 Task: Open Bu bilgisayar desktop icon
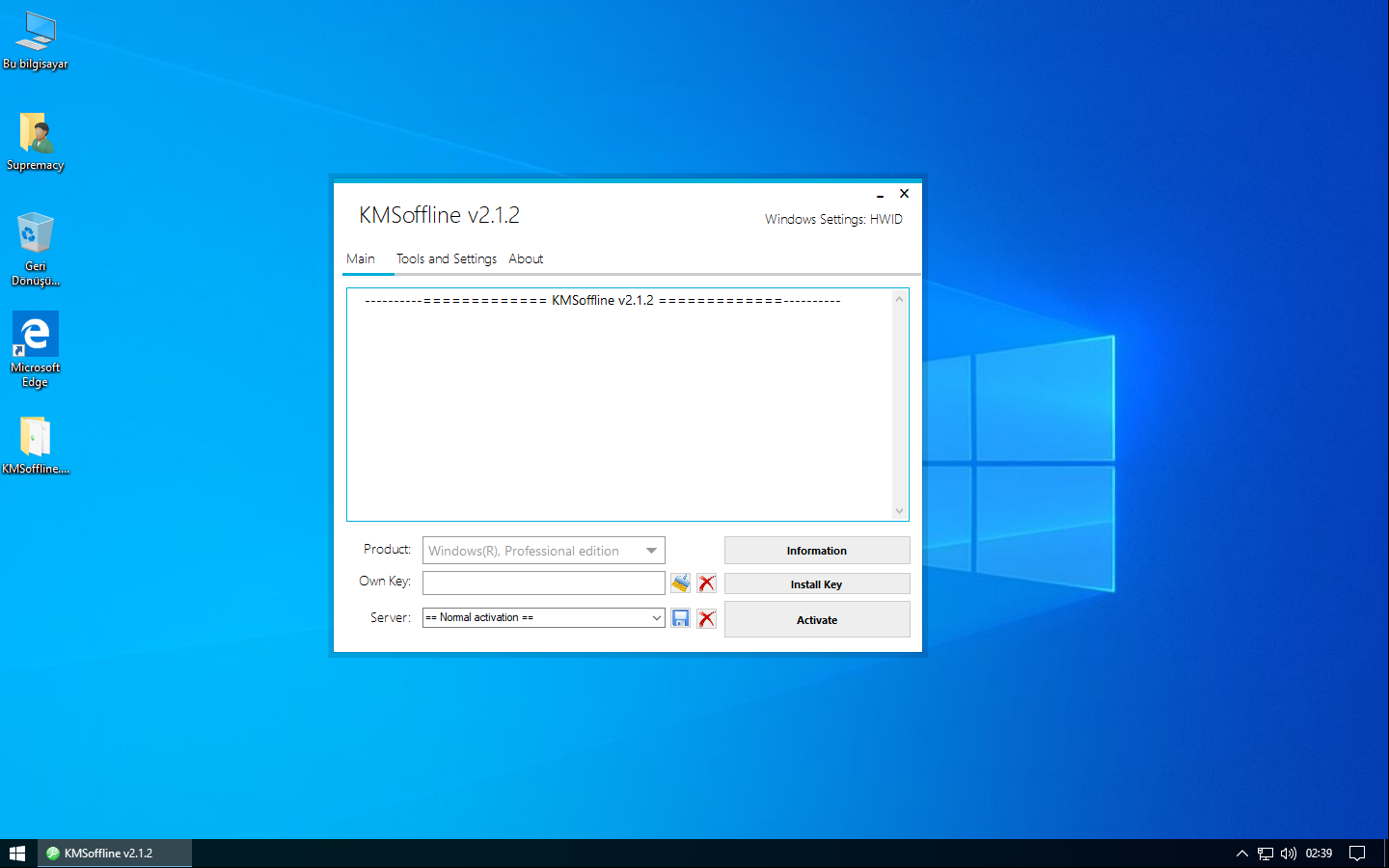click(36, 41)
